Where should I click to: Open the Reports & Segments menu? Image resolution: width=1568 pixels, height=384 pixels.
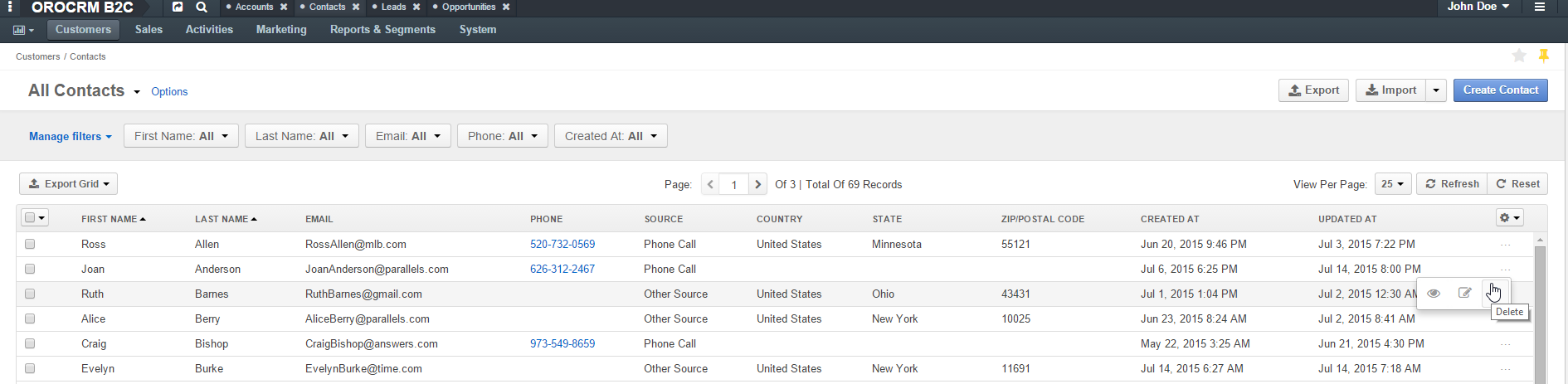[382, 29]
